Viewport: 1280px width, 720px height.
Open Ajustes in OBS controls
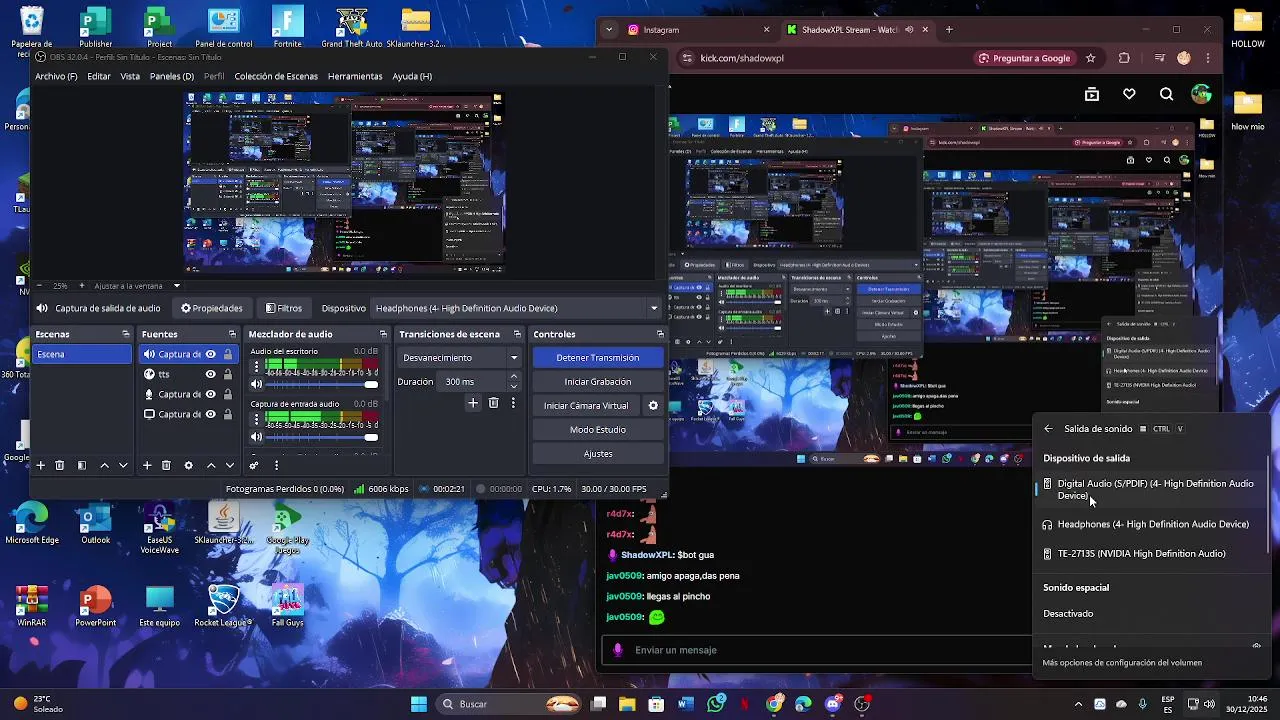(598, 453)
